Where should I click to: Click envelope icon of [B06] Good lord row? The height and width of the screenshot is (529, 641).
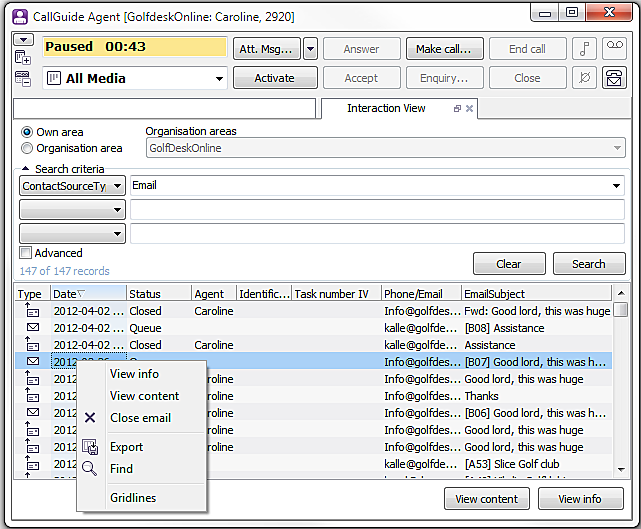33,412
